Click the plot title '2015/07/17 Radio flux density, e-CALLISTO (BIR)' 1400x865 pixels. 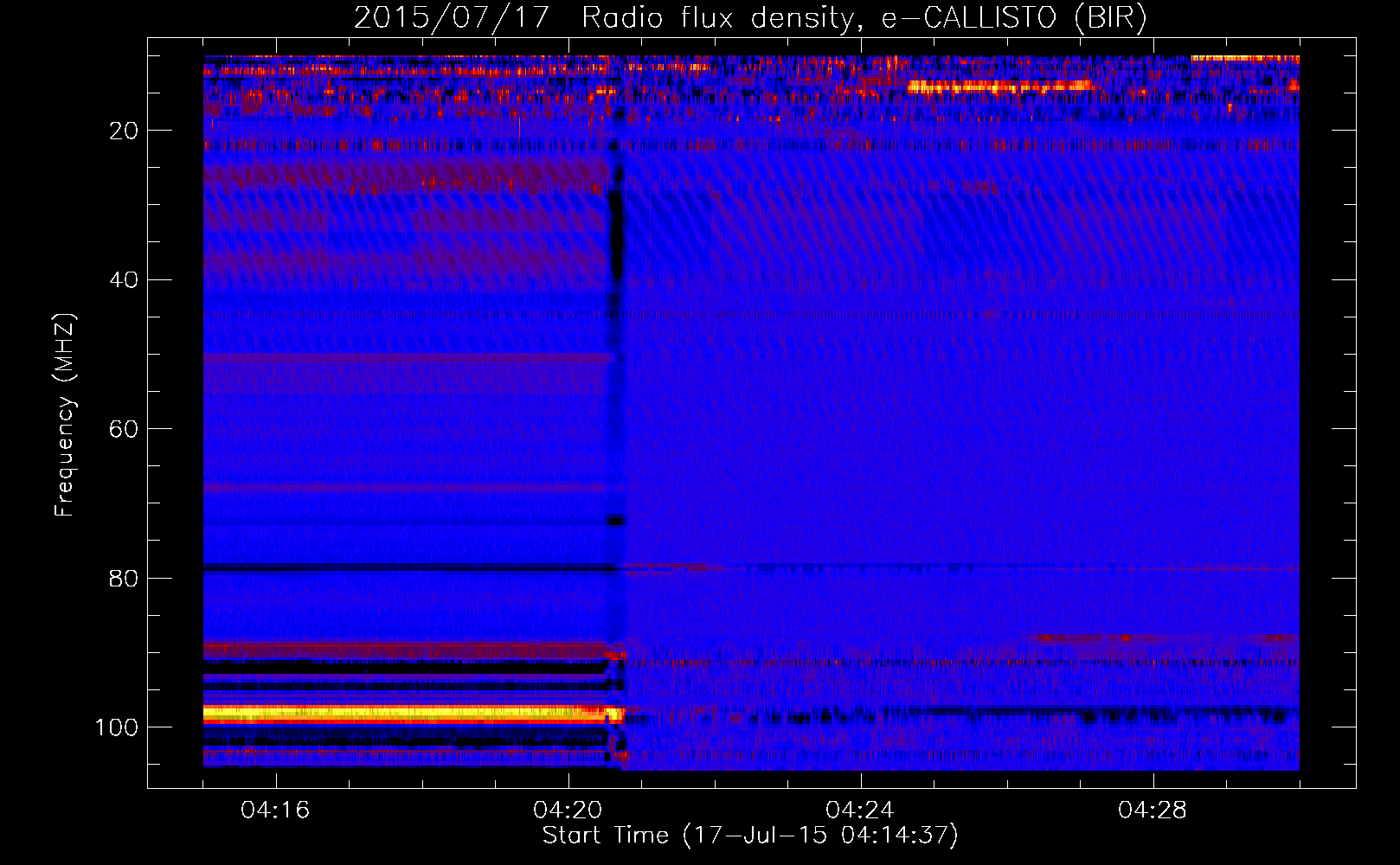pyautogui.click(x=750, y=18)
